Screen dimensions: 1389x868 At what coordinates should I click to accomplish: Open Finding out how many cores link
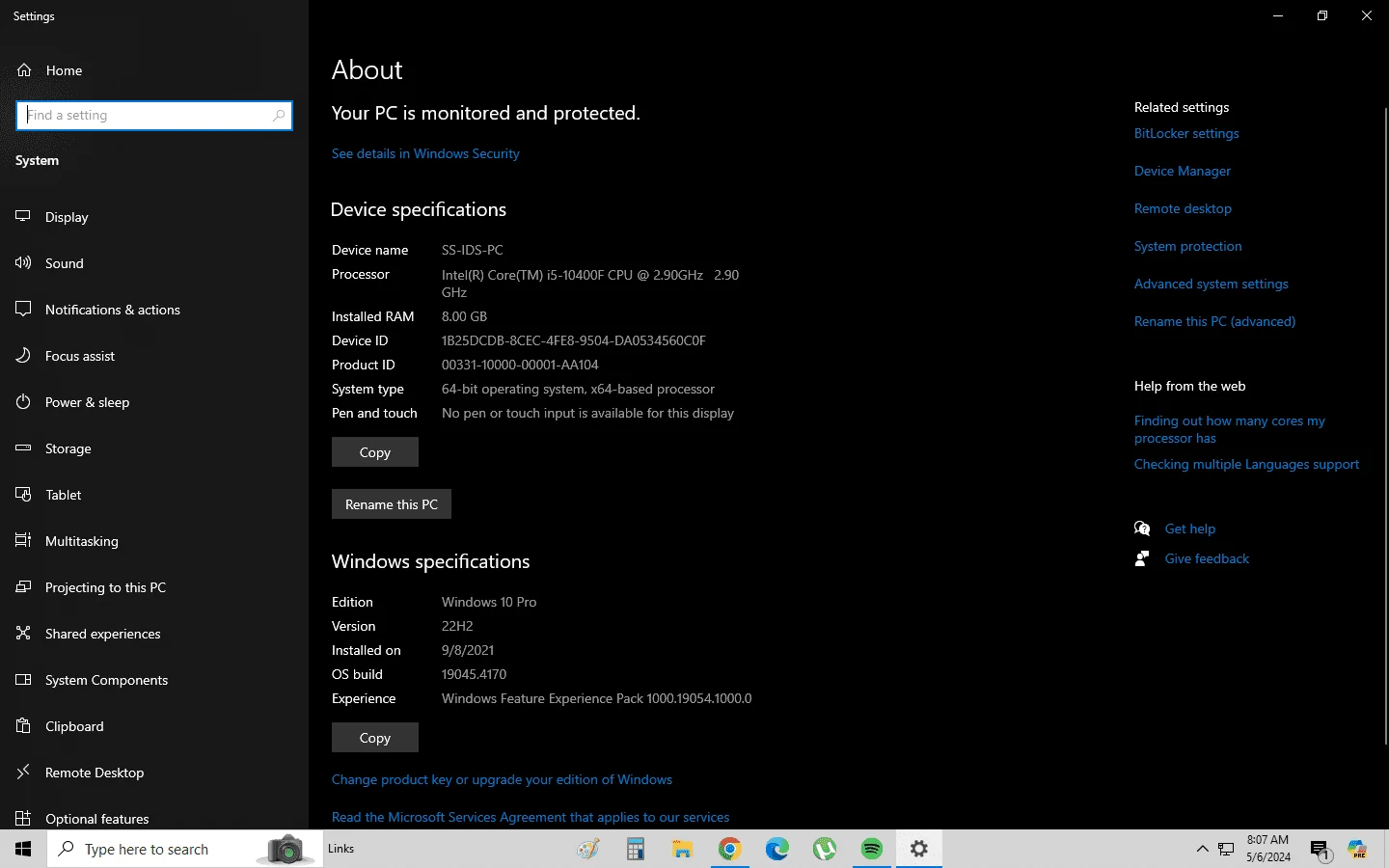[x=1230, y=429]
